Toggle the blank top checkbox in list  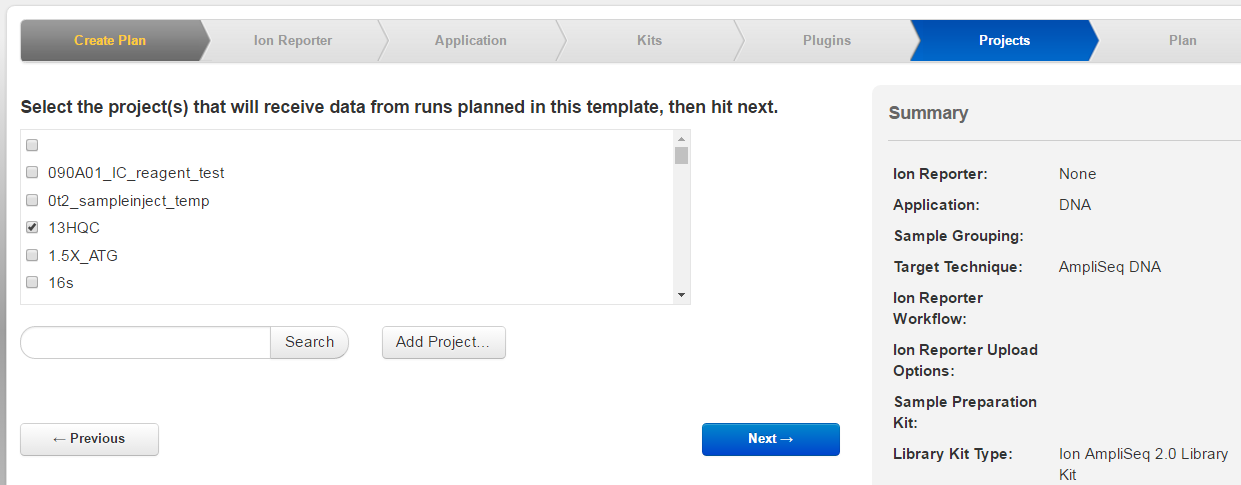32,145
